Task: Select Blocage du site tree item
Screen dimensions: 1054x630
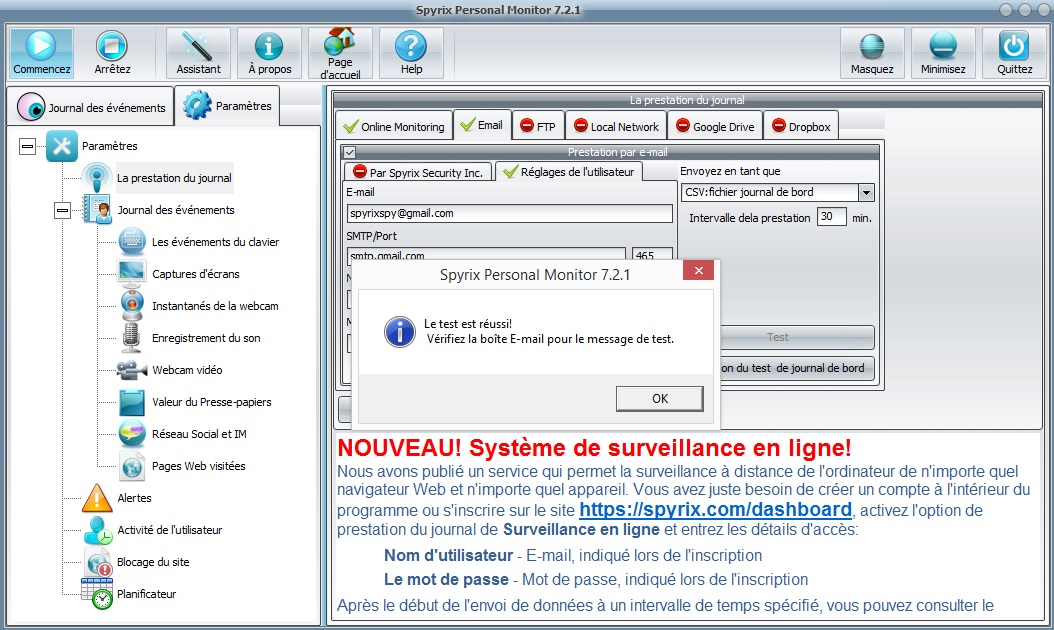Action: tap(153, 562)
